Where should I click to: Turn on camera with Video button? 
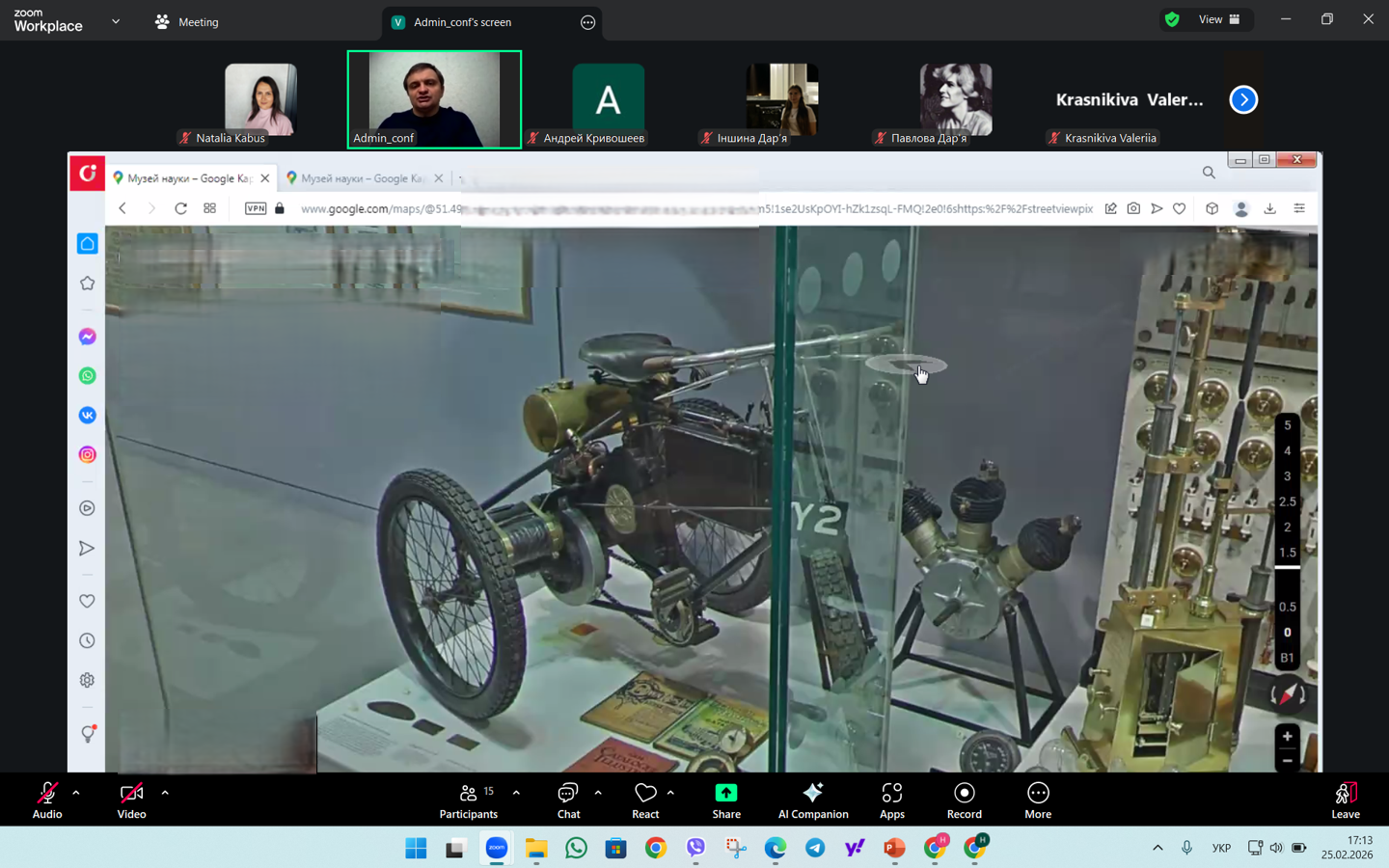point(131,800)
